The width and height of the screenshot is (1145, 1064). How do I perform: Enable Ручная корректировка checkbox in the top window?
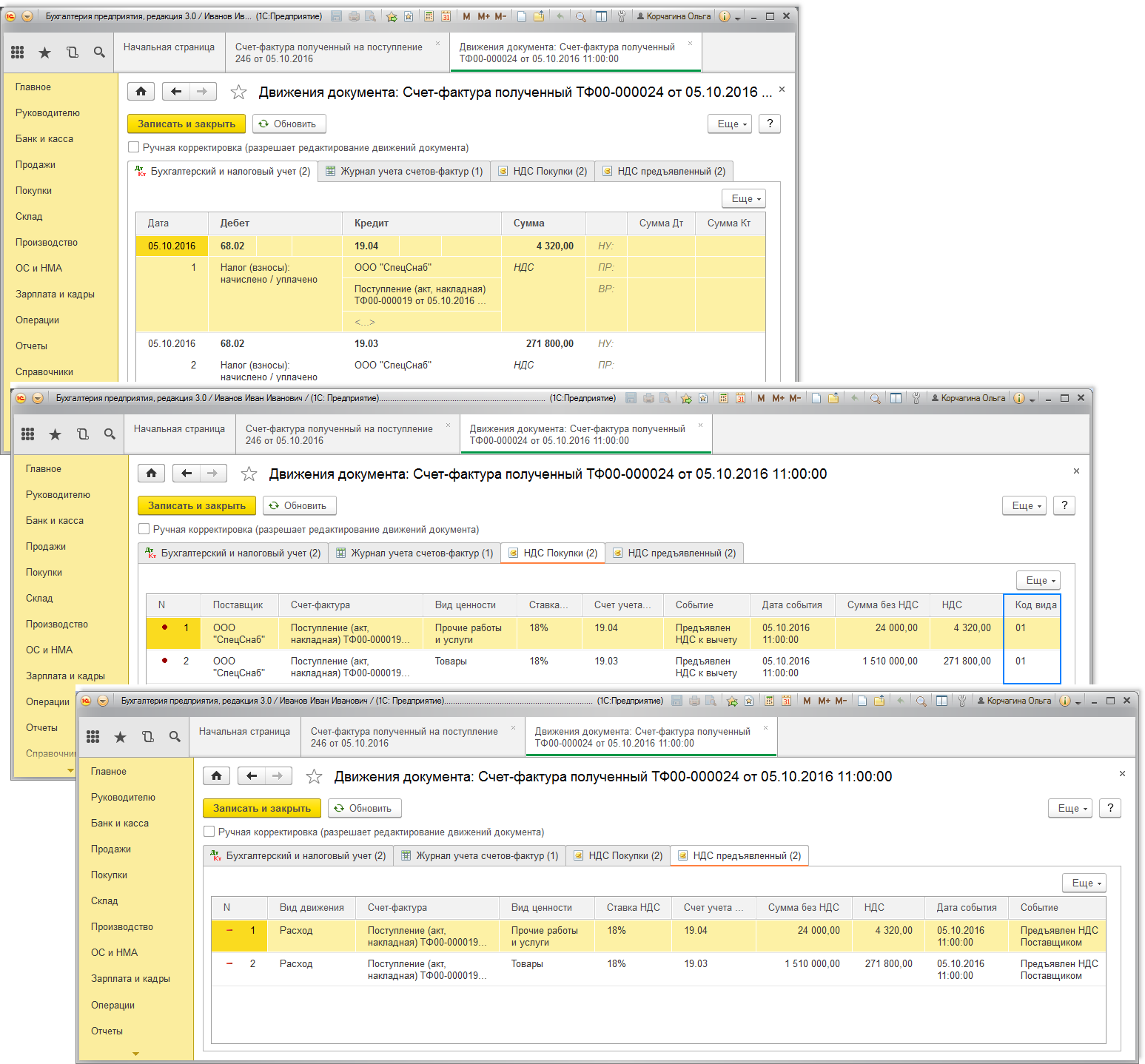pos(134,147)
